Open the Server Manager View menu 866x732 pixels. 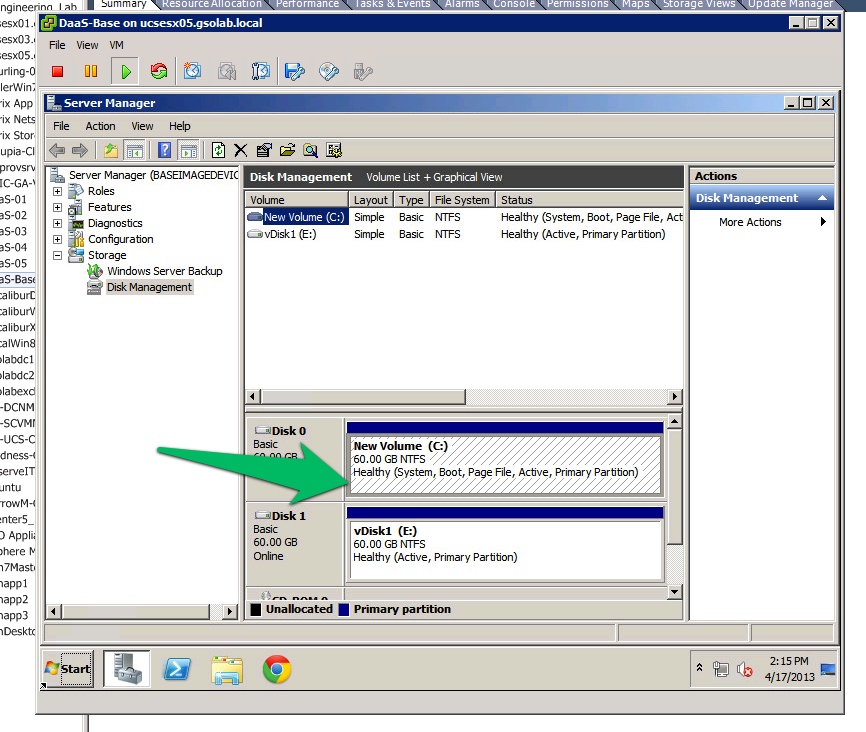pyautogui.click(x=142, y=126)
